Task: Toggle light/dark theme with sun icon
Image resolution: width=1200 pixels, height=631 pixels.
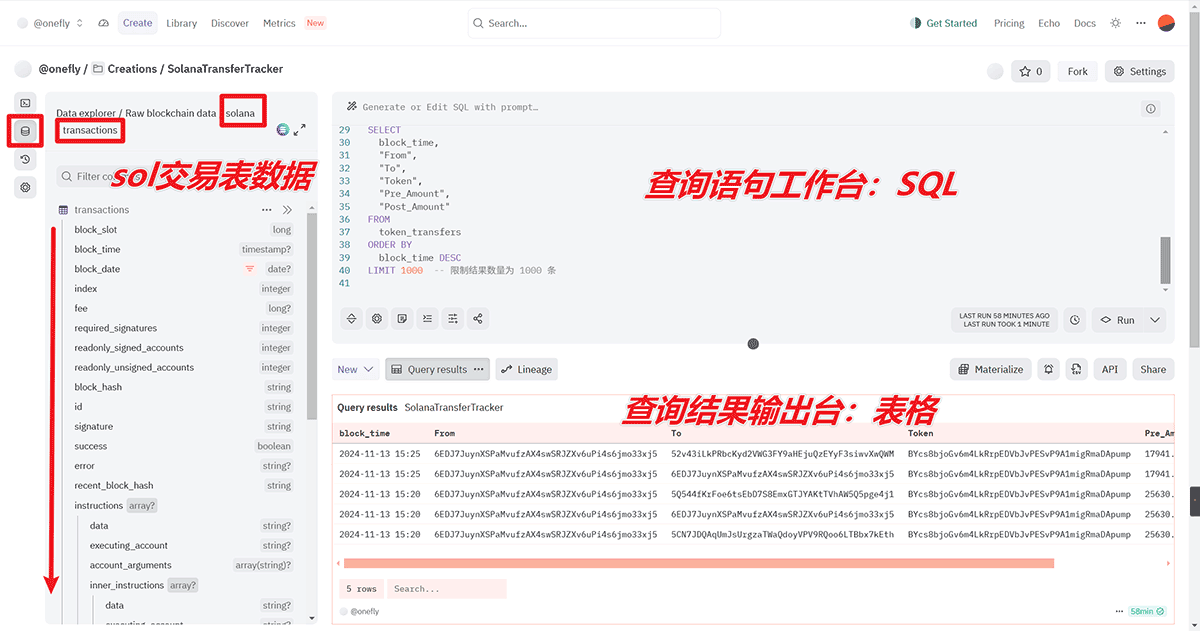Action: click(x=1114, y=22)
